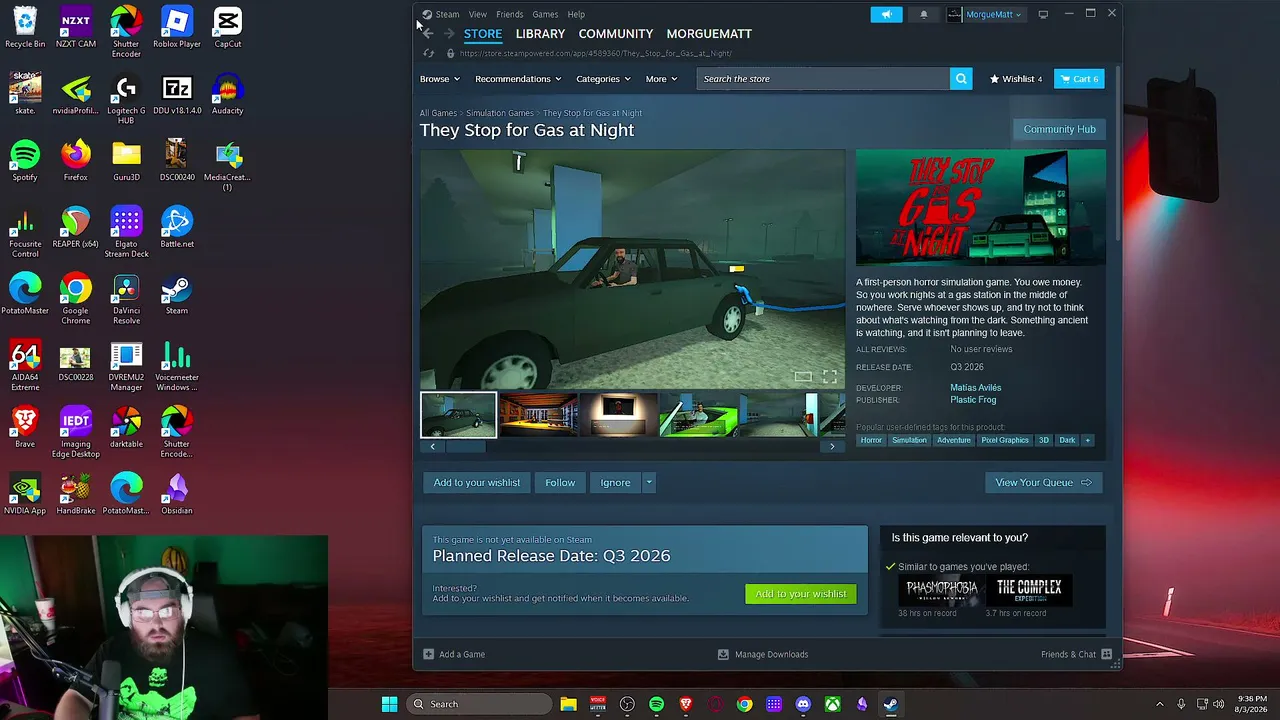Click Simulation Games in the breadcrumb

coord(499,113)
